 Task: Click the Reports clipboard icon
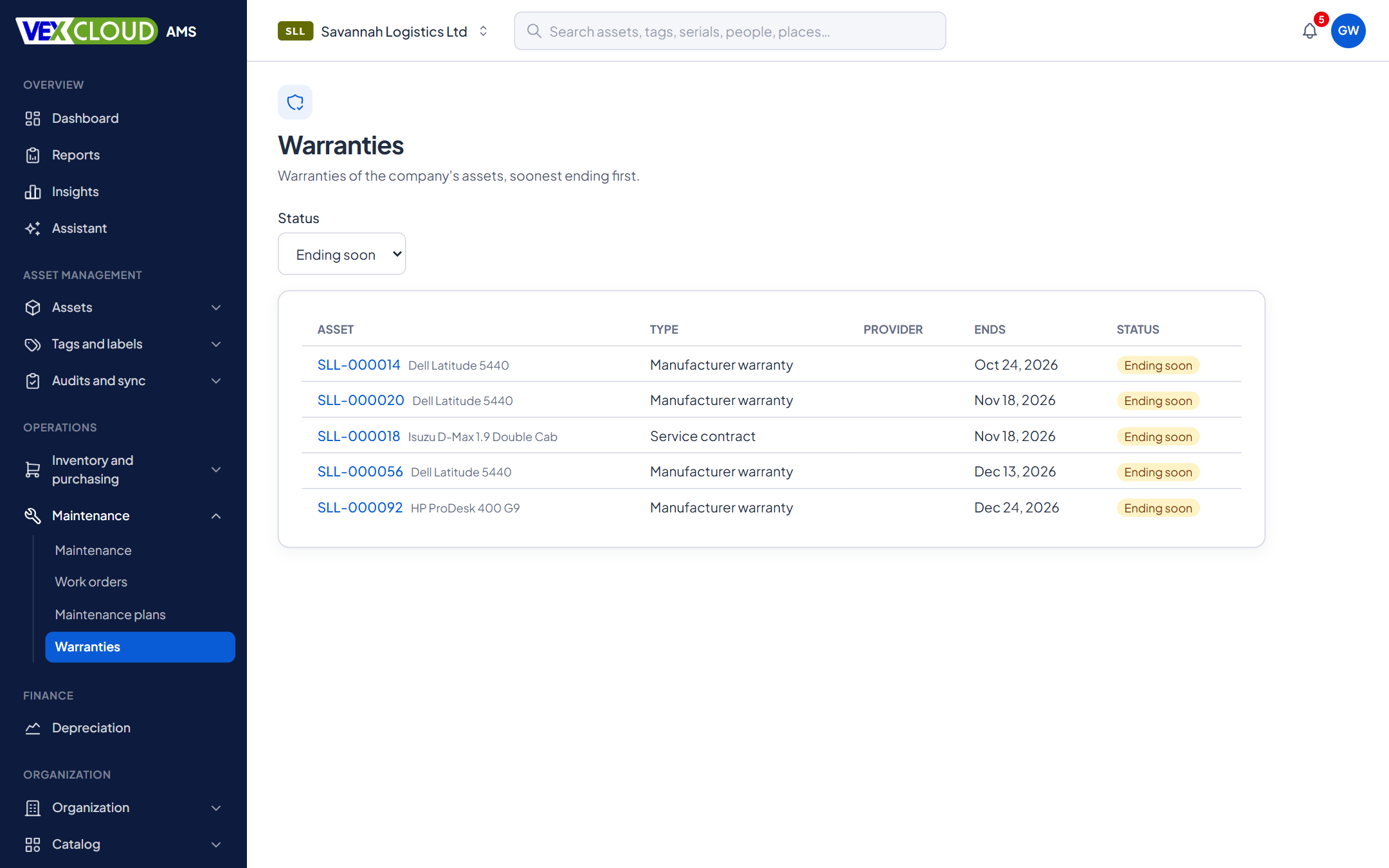(x=33, y=155)
